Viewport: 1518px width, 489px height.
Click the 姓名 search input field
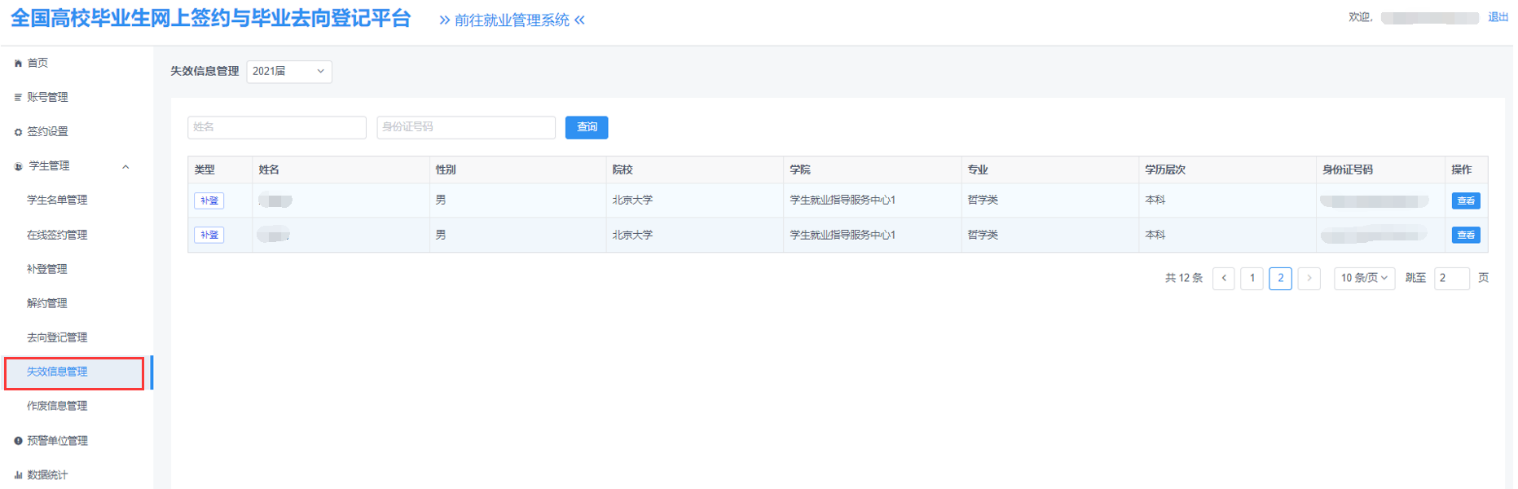click(x=277, y=127)
